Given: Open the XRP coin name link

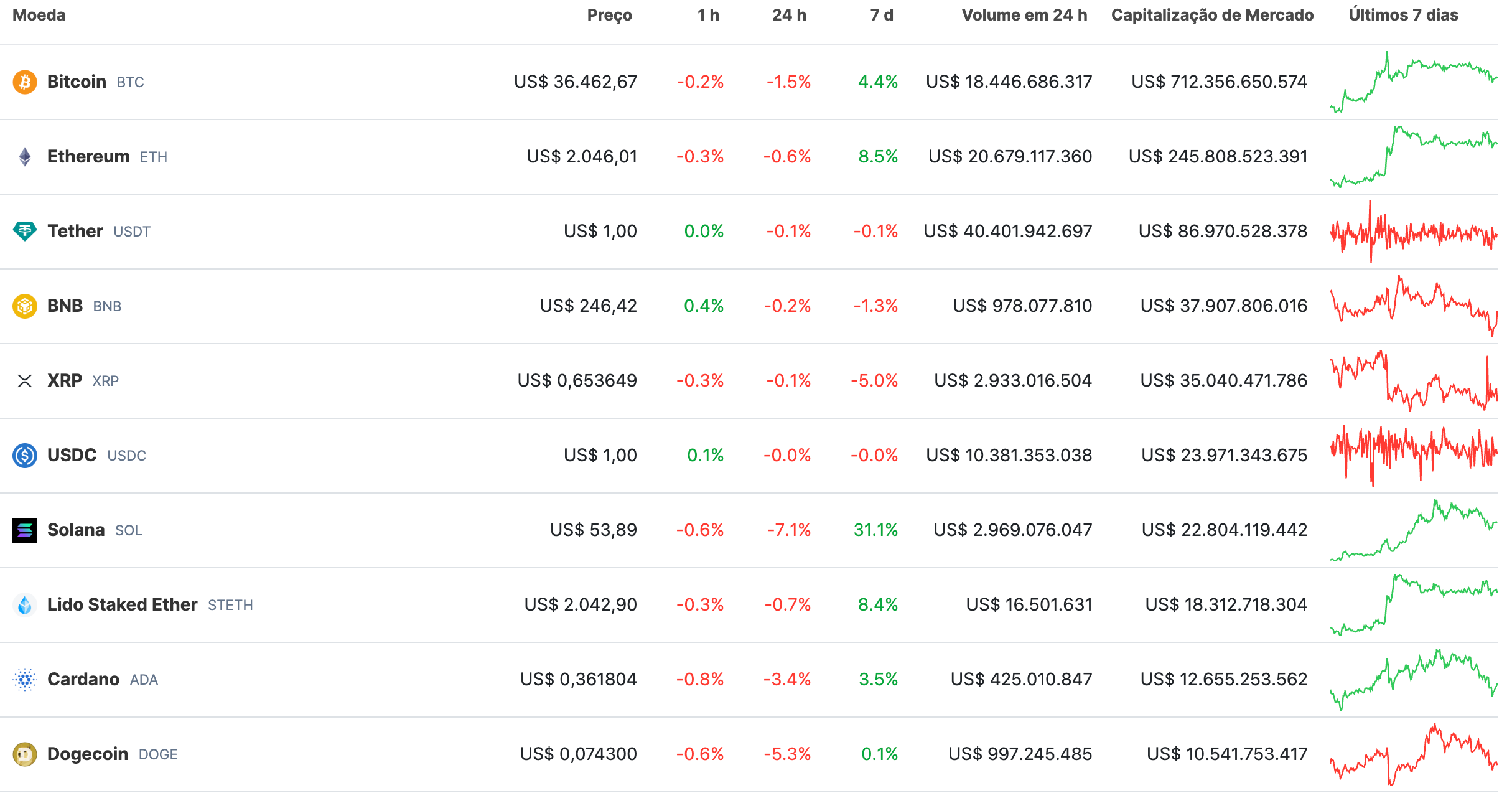Looking at the screenshot, I should coord(65,381).
